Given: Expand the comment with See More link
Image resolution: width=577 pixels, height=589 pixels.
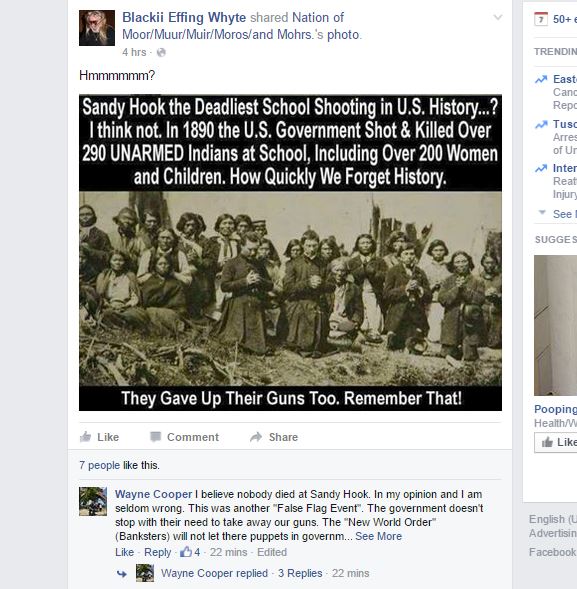Looking at the screenshot, I should (378, 536).
